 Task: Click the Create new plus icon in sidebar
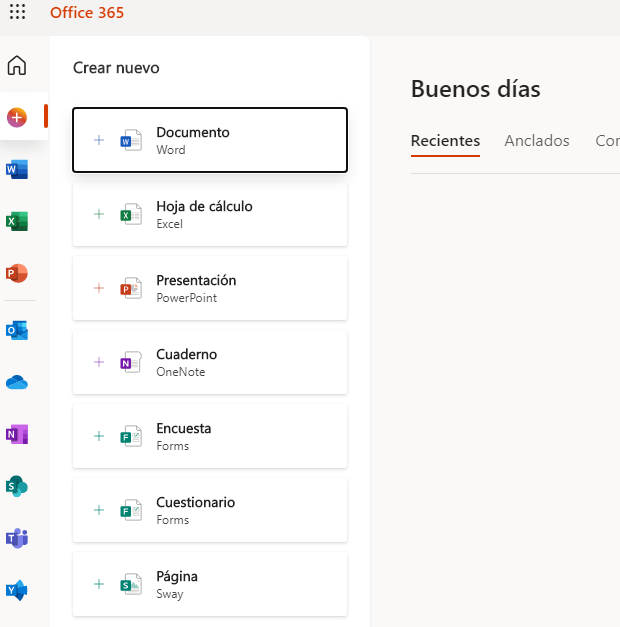(17, 118)
